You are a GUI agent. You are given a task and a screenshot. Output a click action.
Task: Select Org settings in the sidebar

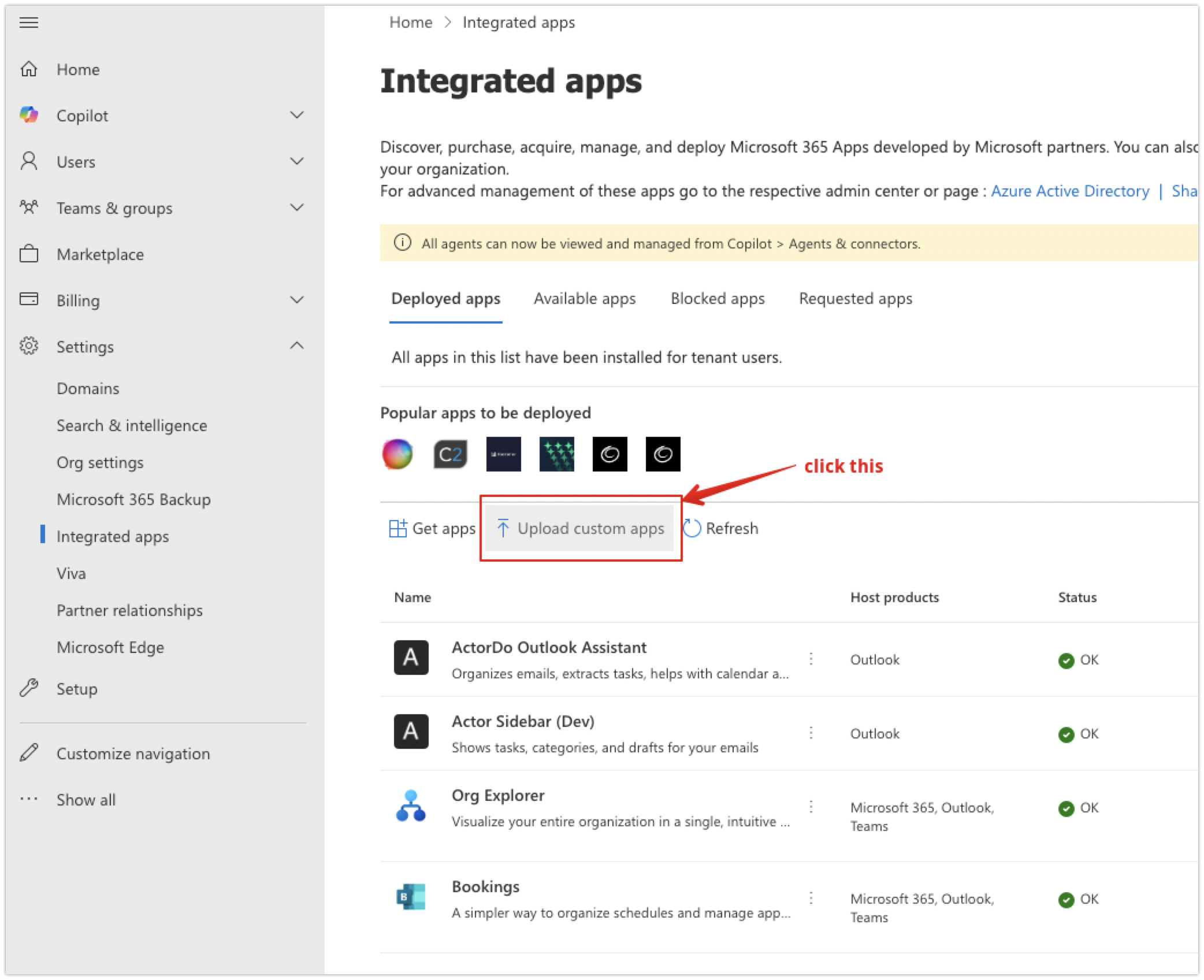click(100, 462)
